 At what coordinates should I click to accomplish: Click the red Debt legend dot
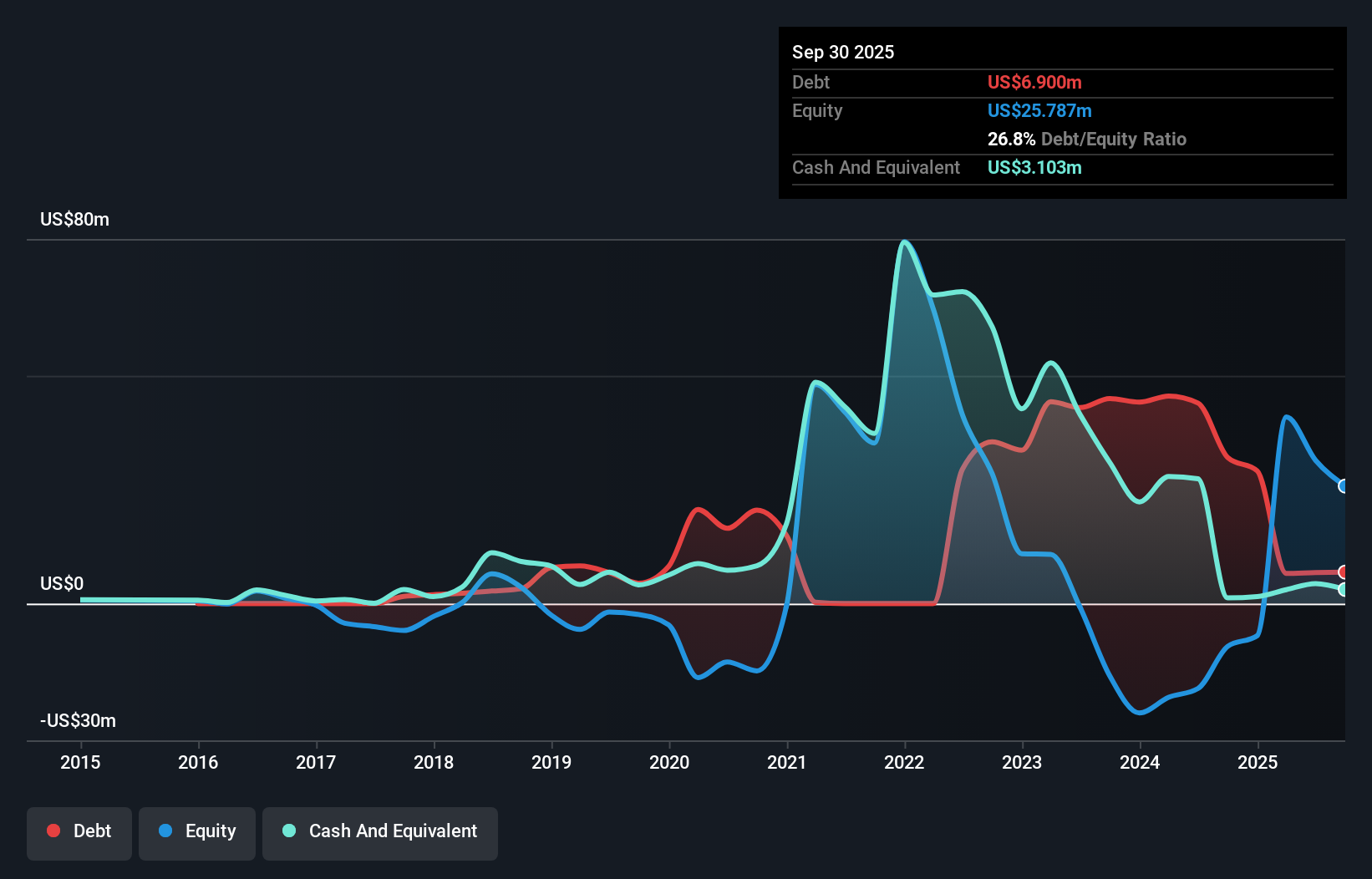coord(53,831)
